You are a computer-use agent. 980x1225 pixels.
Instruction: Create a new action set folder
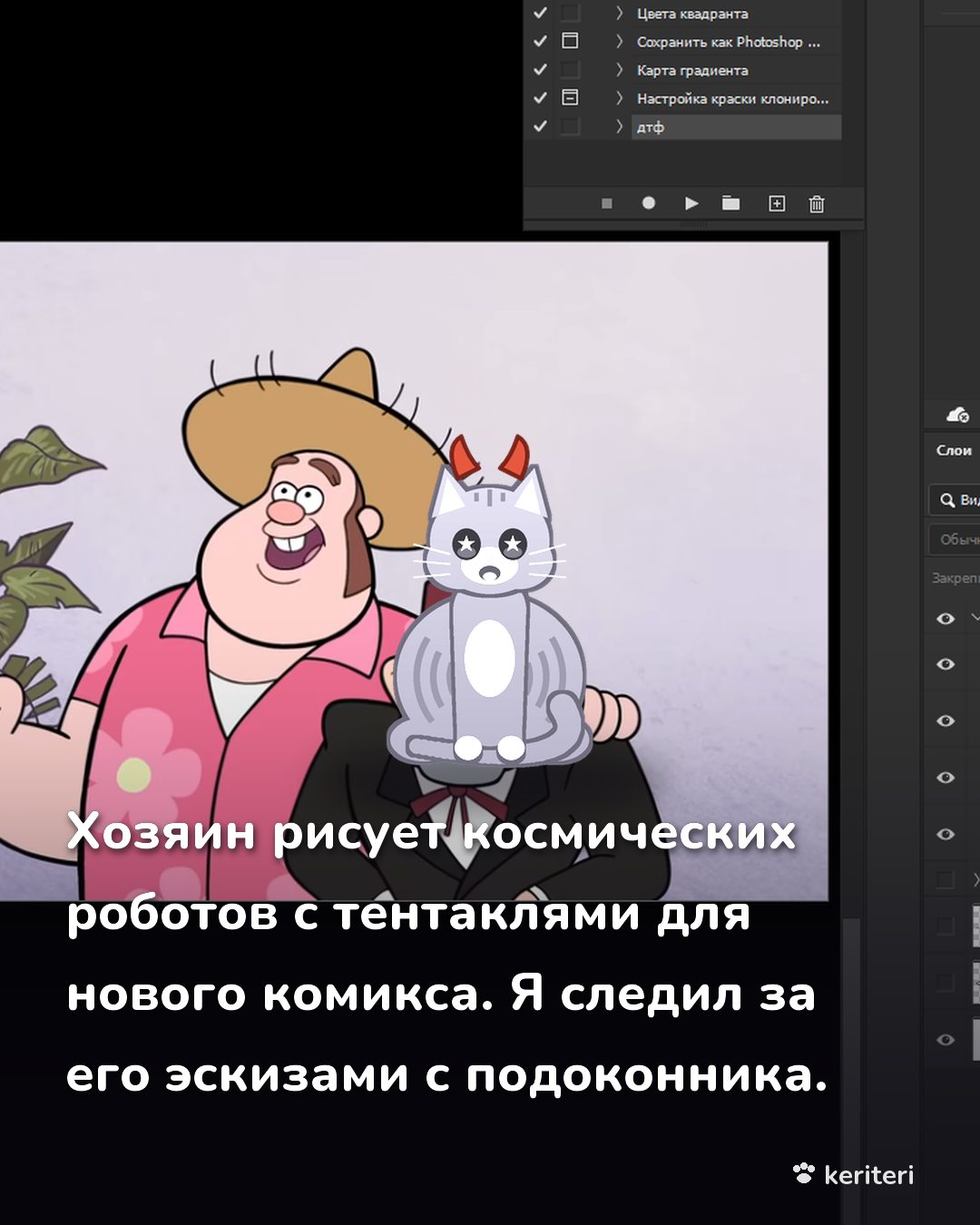pos(730,203)
